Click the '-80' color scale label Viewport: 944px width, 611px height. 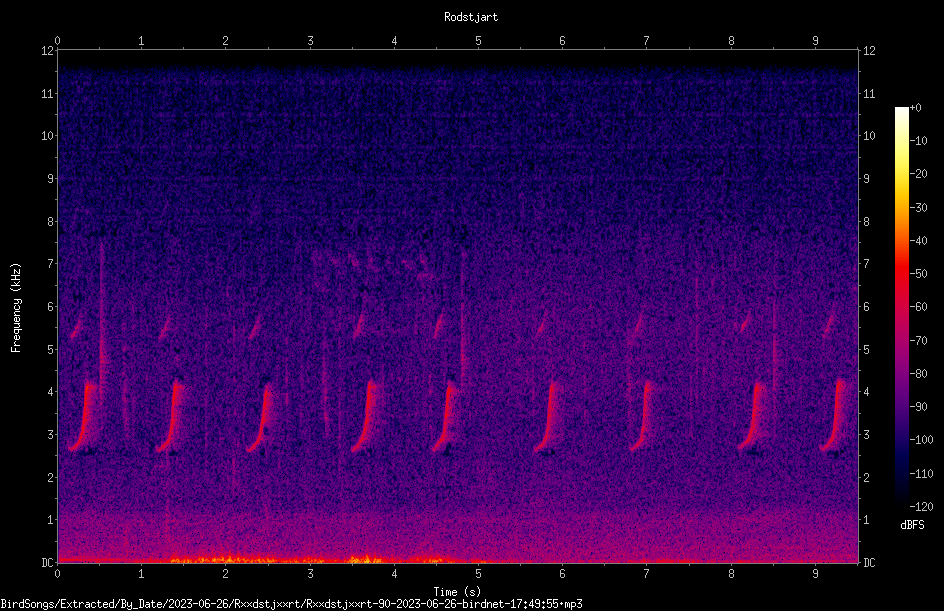(918, 374)
